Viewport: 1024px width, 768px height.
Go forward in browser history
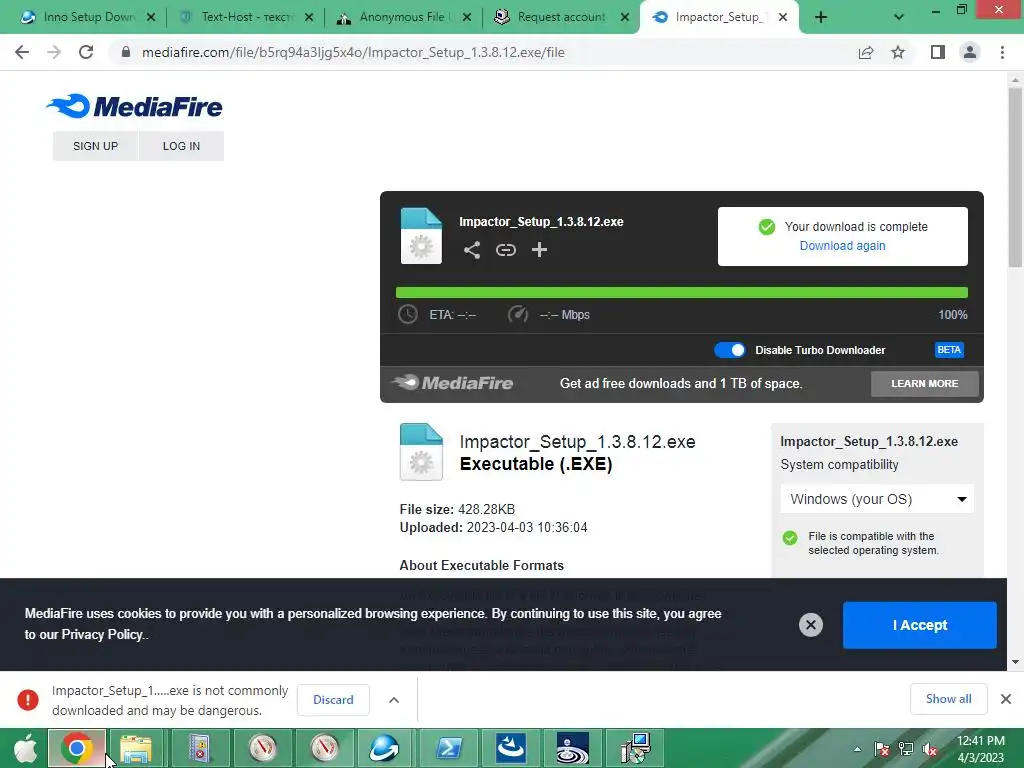tap(54, 52)
